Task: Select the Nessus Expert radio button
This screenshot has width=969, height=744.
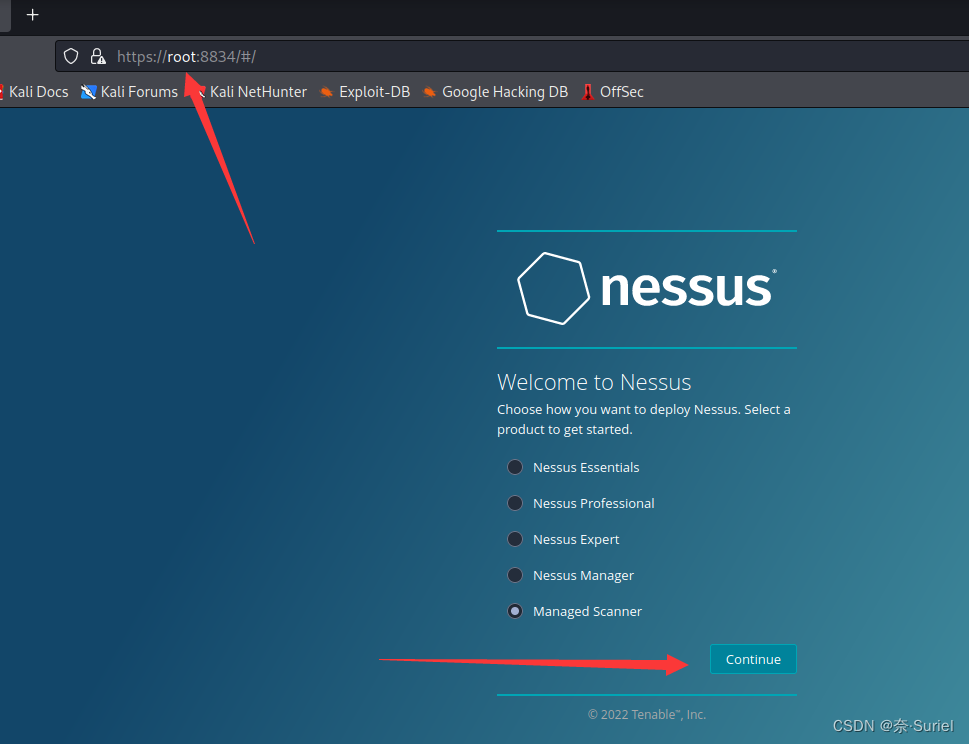Action: click(515, 539)
